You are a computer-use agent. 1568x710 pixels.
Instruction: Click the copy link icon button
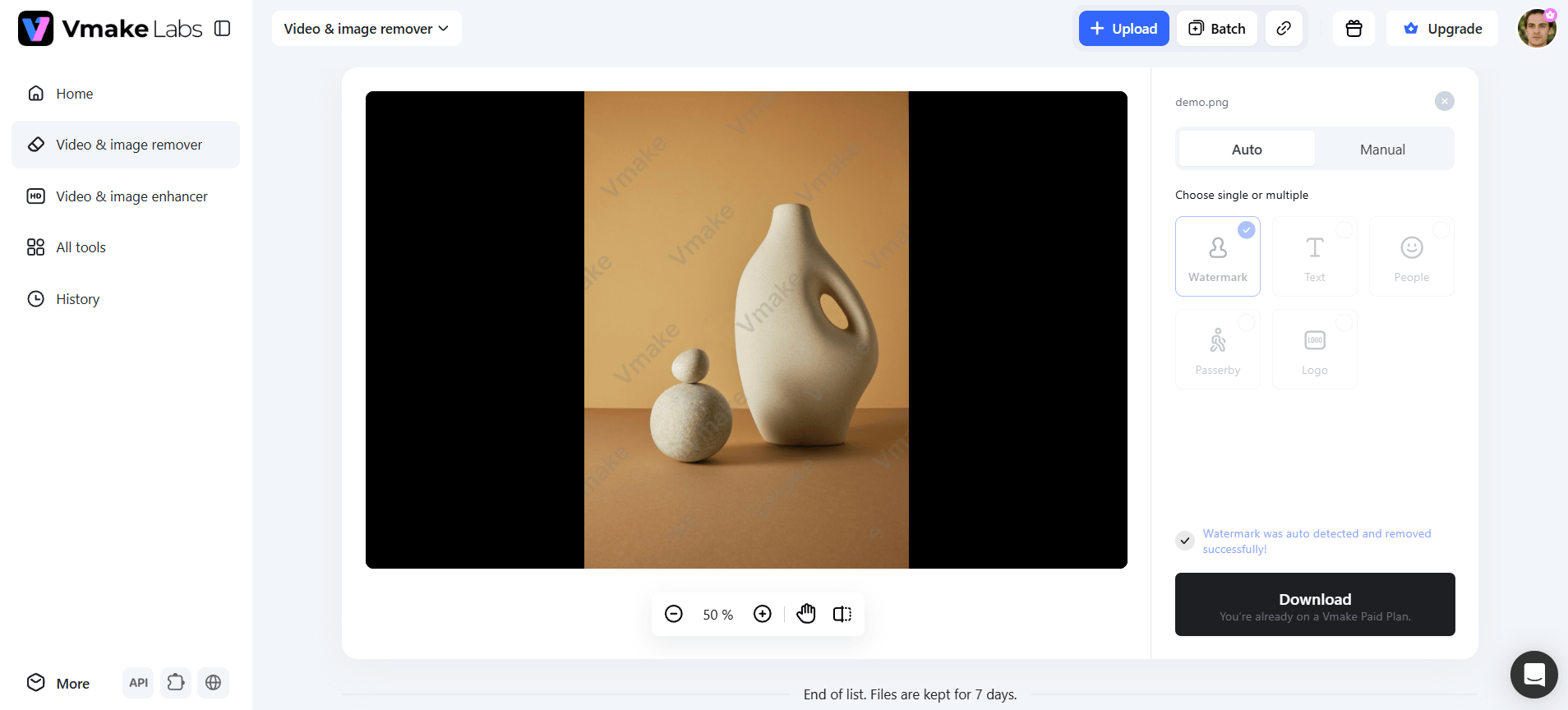[x=1284, y=29]
